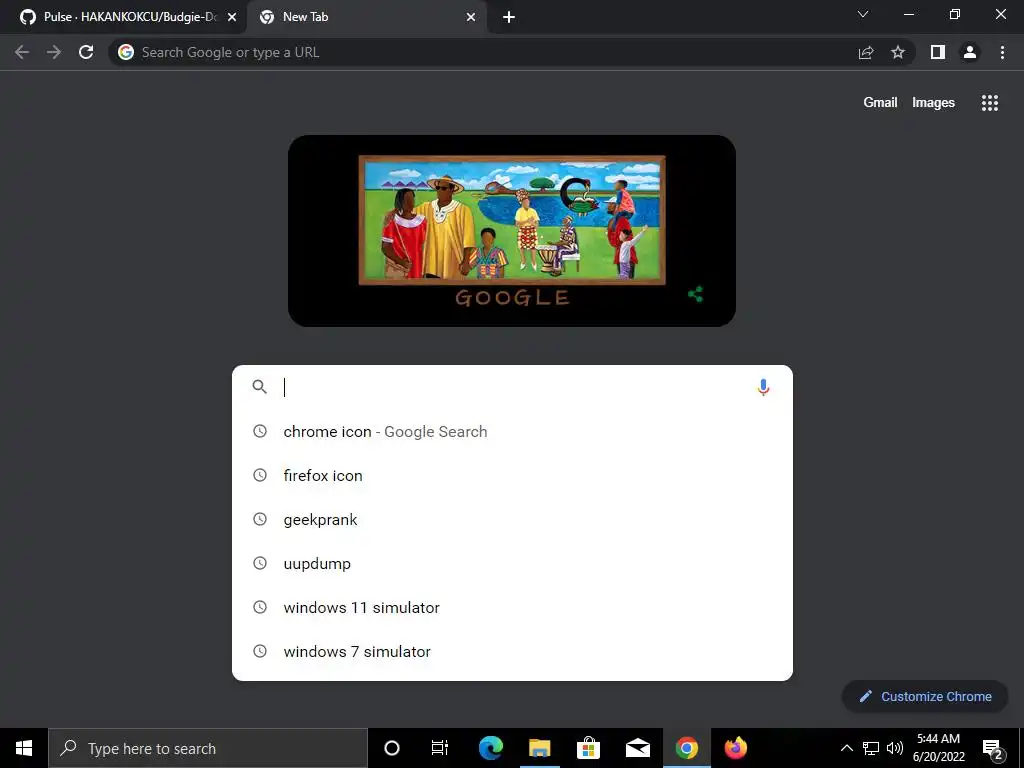1024x768 pixels.
Task: Open File Explorer from the taskbar
Action: click(x=539, y=748)
